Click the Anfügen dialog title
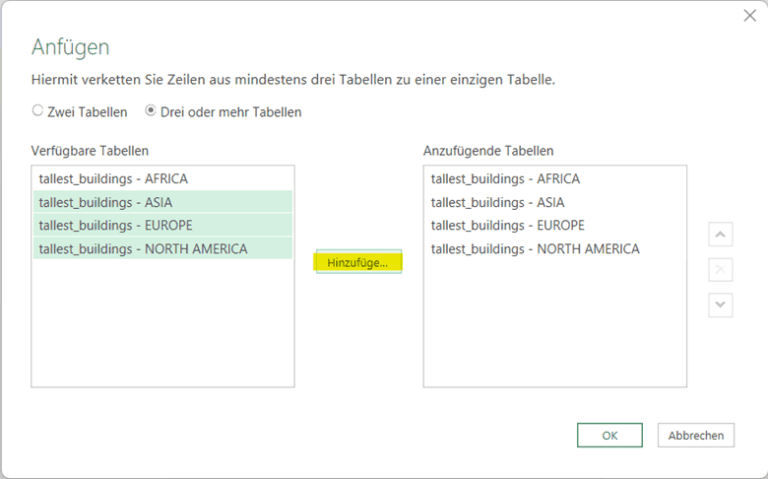768x479 pixels. (x=70, y=47)
